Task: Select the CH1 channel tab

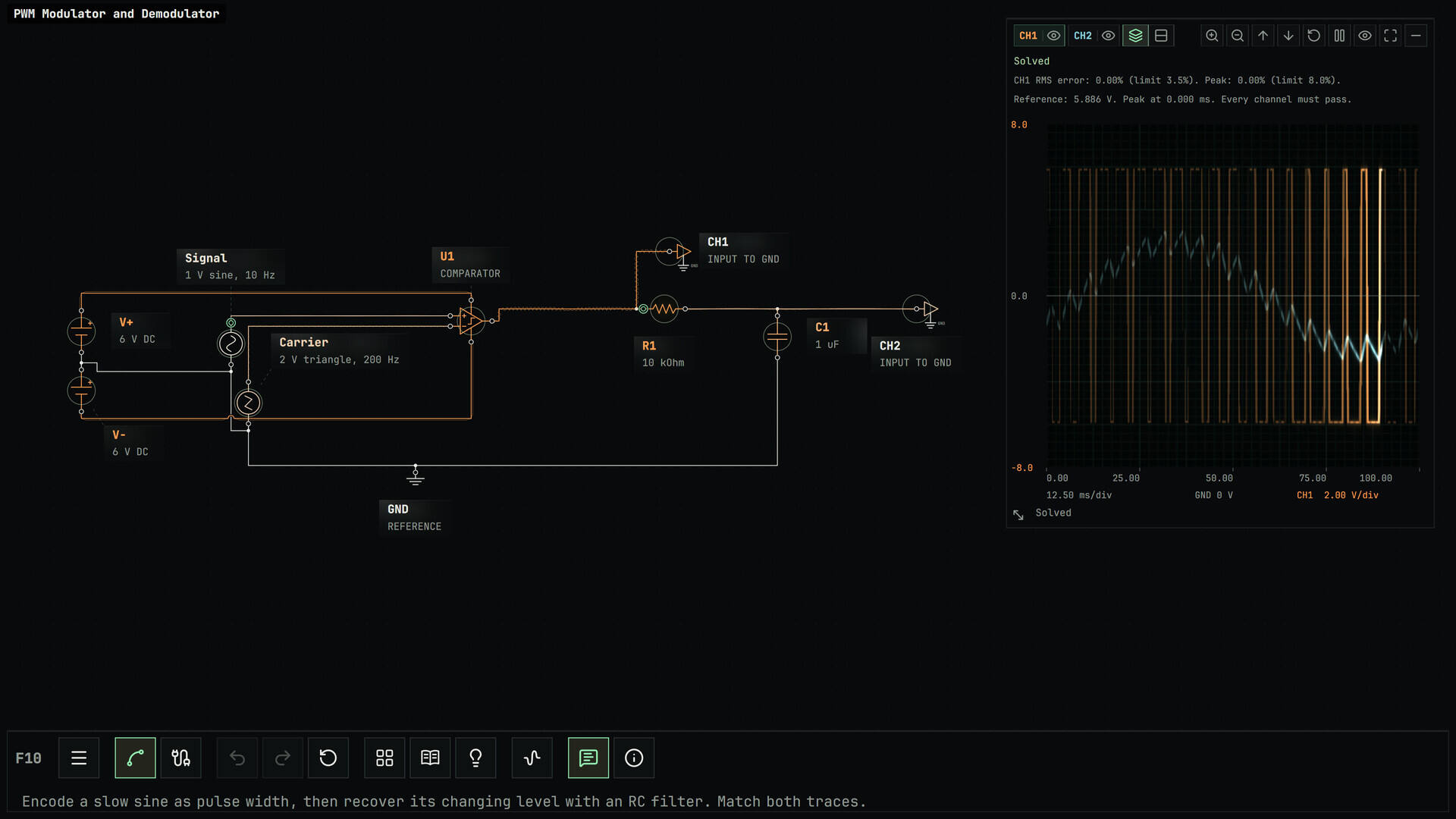Action: coord(1028,36)
